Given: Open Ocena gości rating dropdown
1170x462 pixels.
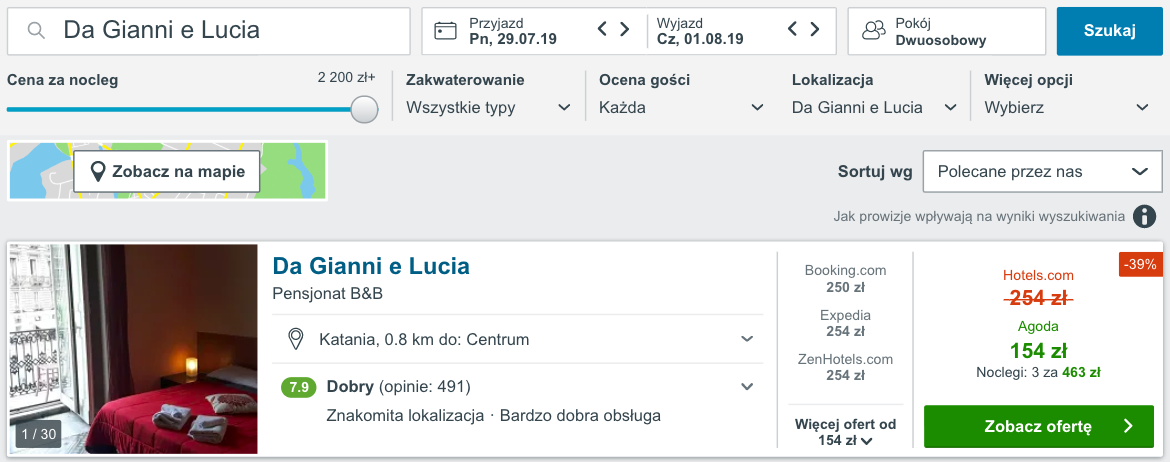Looking at the screenshot, I should 681,96.
